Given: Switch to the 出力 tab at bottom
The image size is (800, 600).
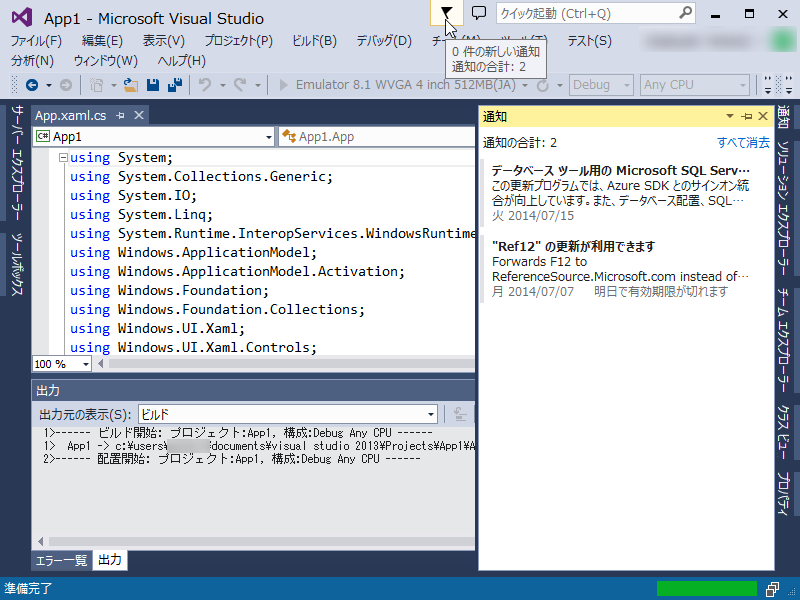Looking at the screenshot, I should [x=110, y=560].
